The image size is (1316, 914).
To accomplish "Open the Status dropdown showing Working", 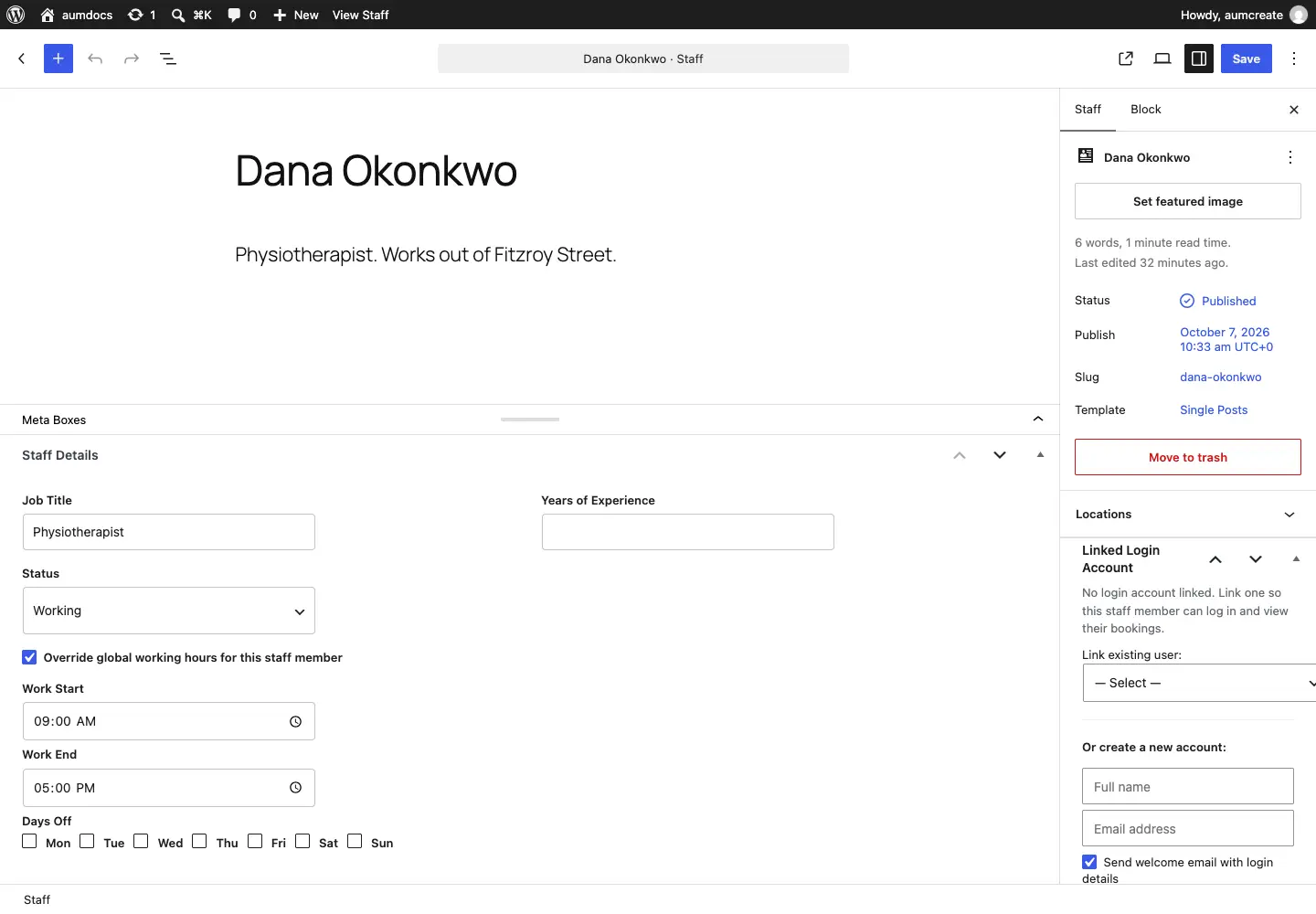I will pyautogui.click(x=169, y=611).
